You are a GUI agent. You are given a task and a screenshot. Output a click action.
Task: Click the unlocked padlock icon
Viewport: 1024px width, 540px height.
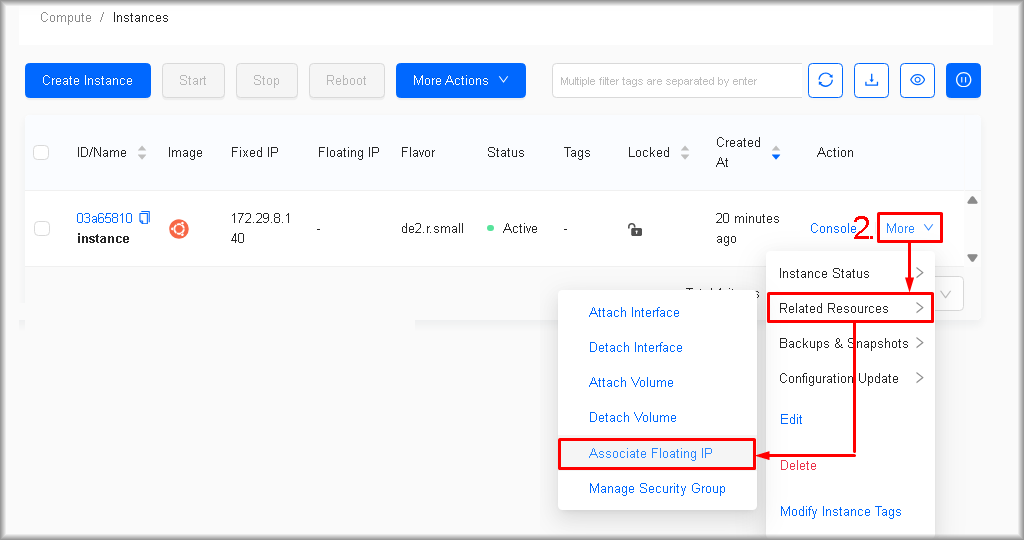(634, 229)
